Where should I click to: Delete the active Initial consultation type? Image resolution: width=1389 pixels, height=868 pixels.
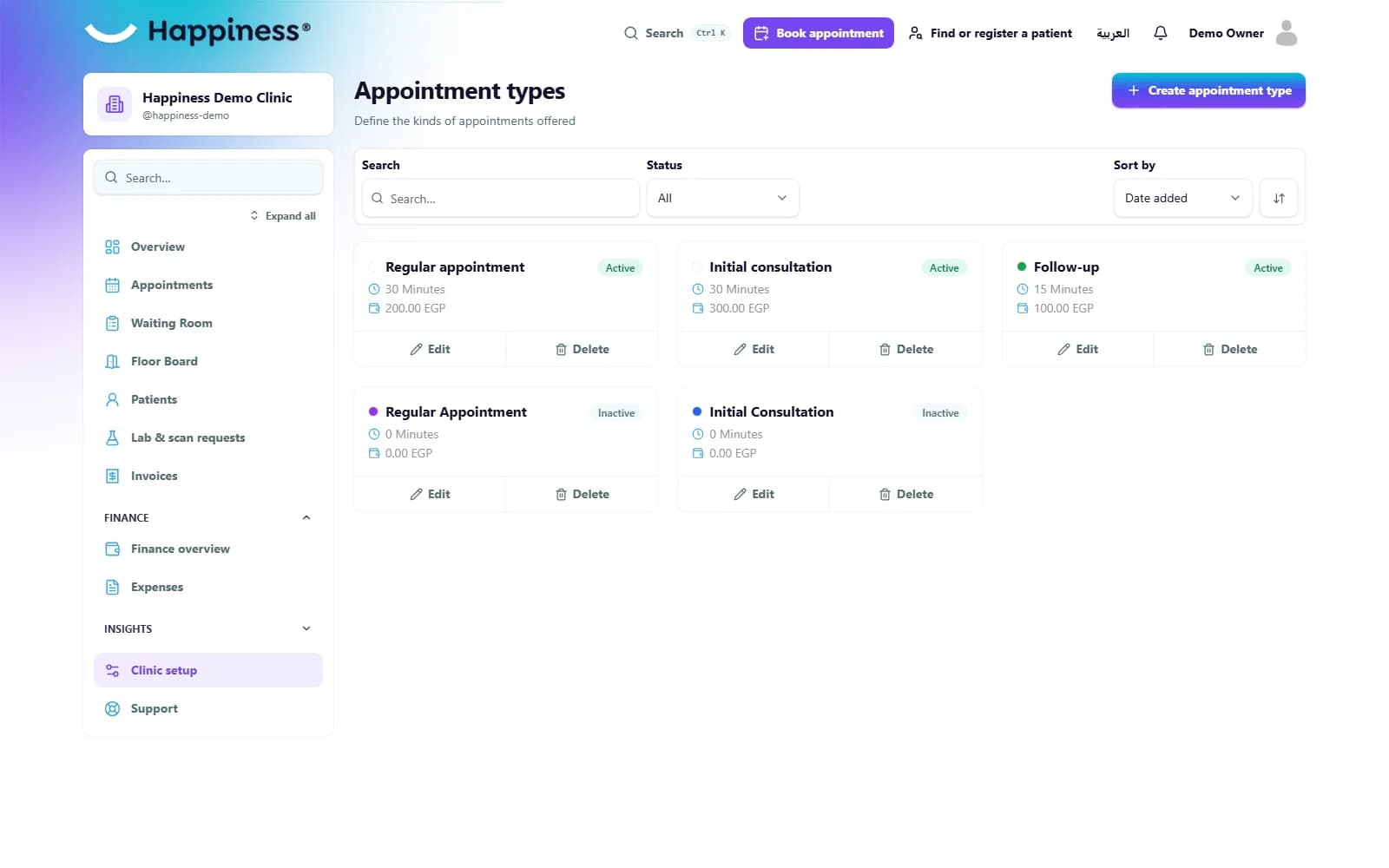tap(906, 349)
